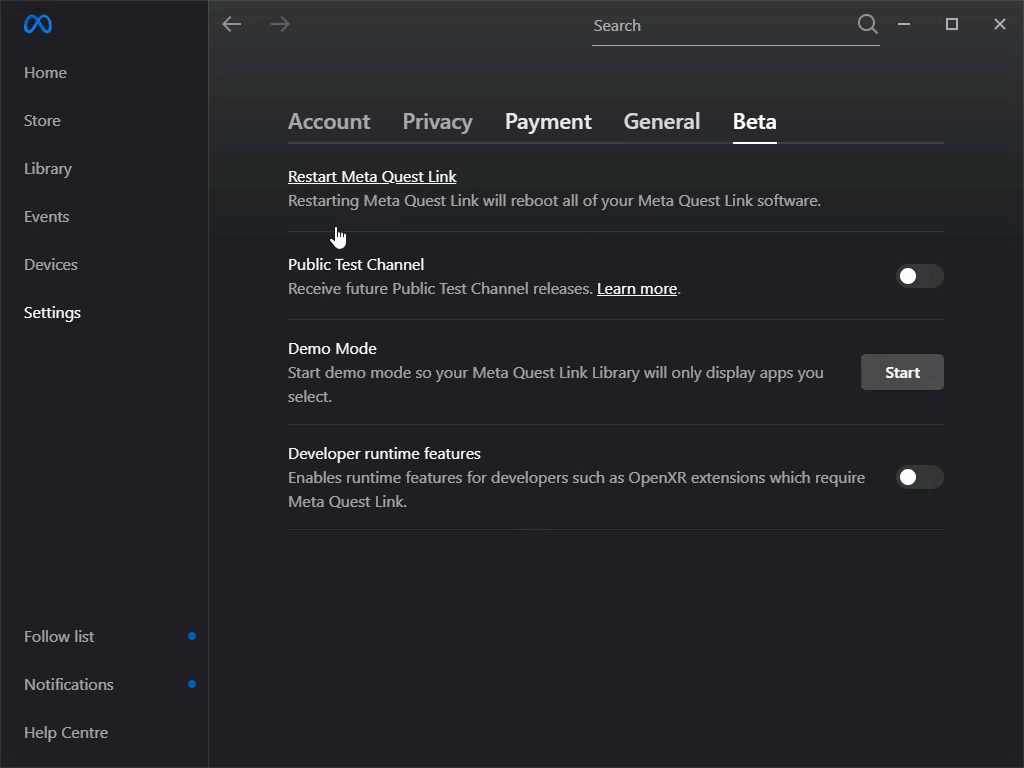Minimize the Meta Quest Link window
This screenshot has height=768, width=1024.
pos(904,24)
